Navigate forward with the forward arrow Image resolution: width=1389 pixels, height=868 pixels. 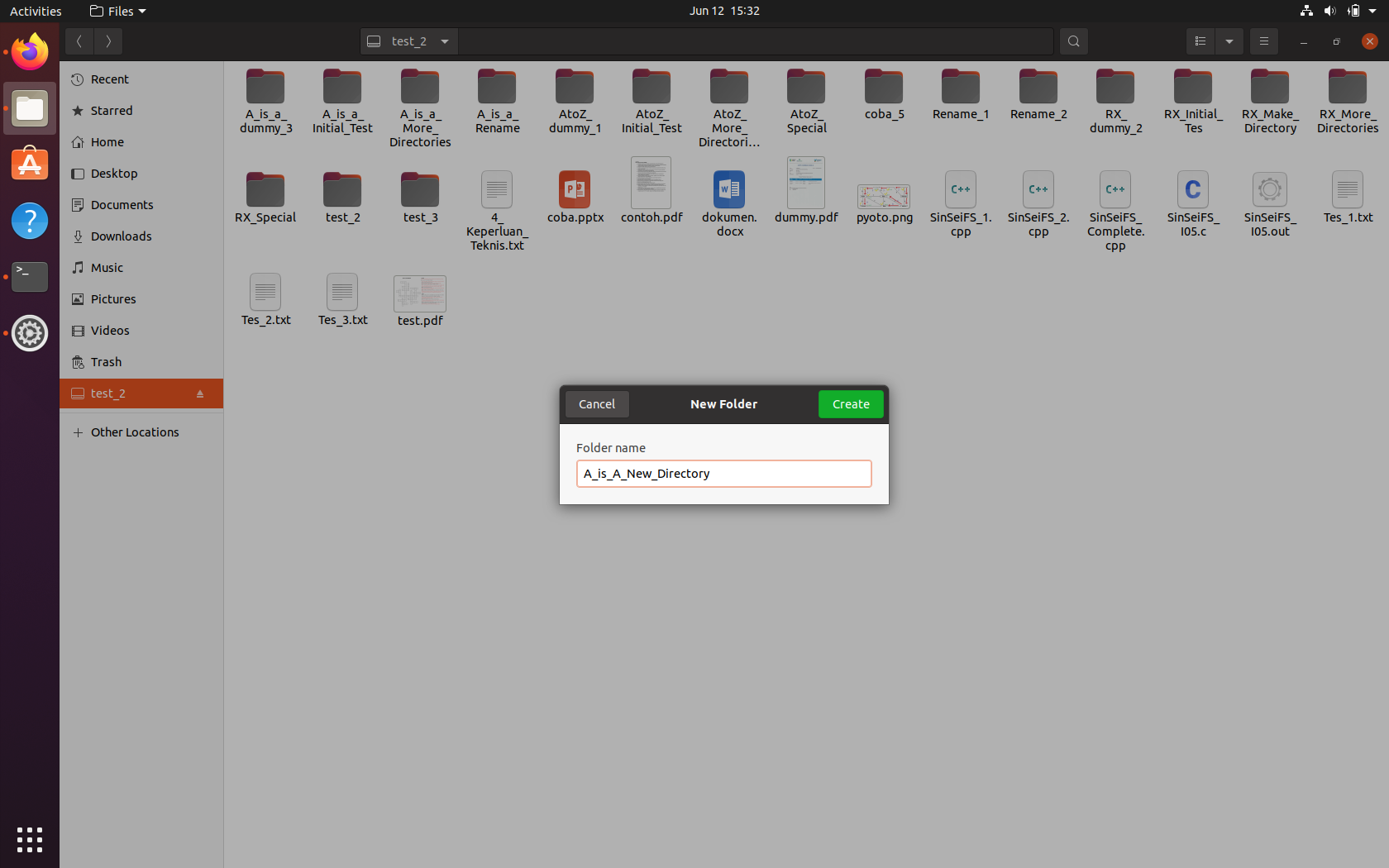108,41
